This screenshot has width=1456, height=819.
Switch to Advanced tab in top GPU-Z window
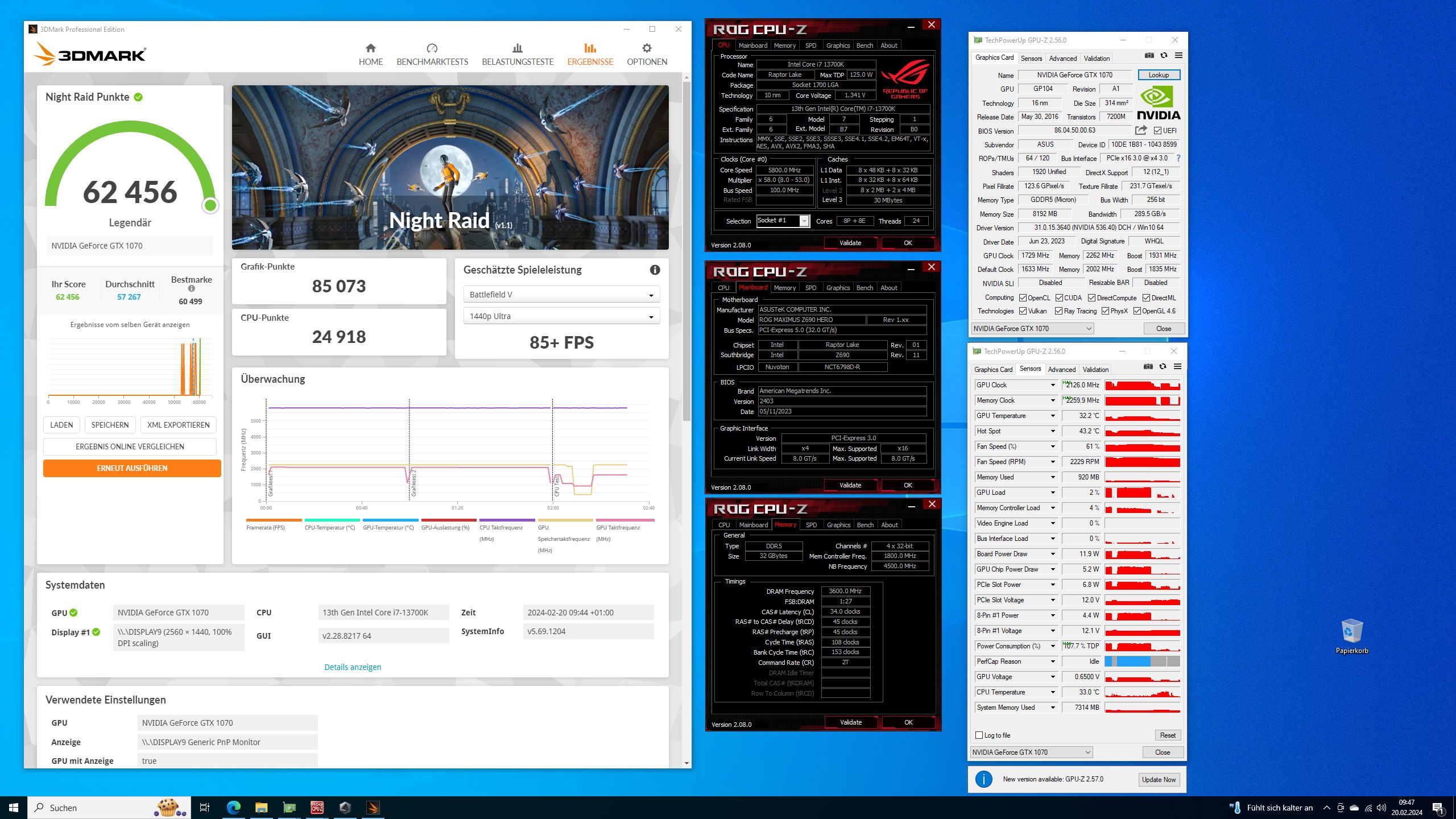click(1062, 59)
